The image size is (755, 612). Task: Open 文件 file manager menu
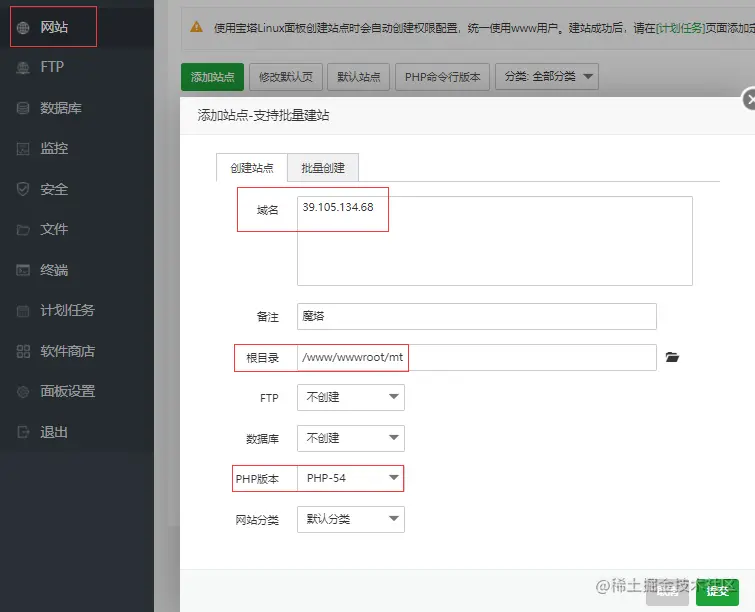click(54, 229)
